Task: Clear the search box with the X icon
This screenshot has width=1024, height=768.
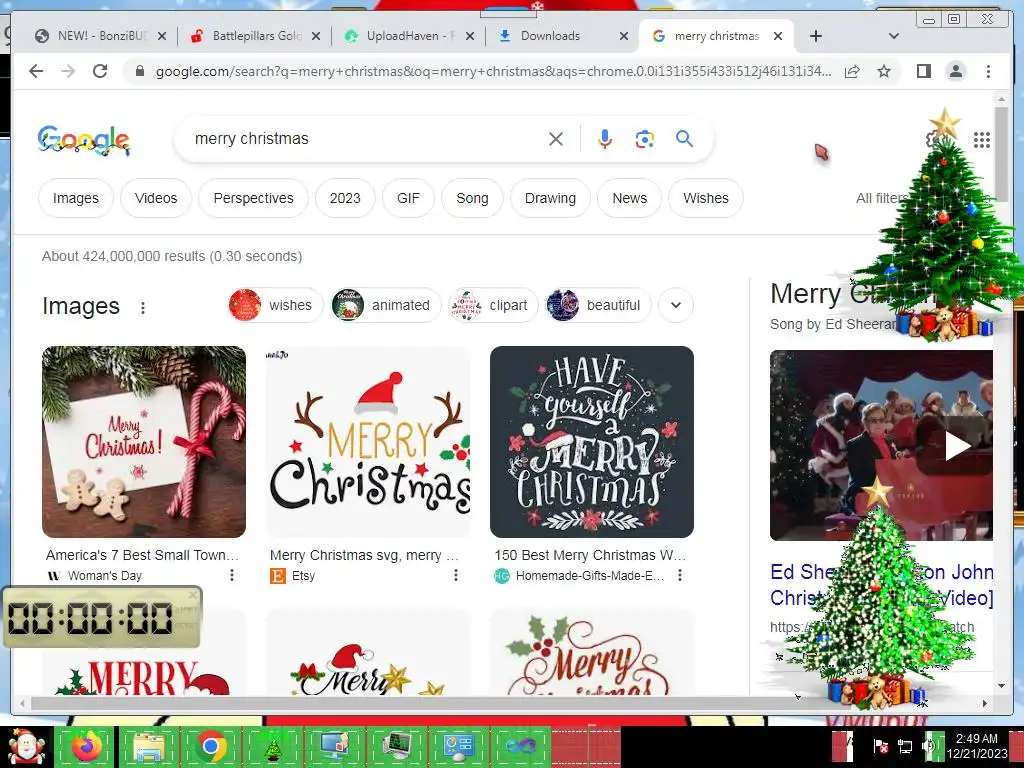Action: (x=556, y=138)
